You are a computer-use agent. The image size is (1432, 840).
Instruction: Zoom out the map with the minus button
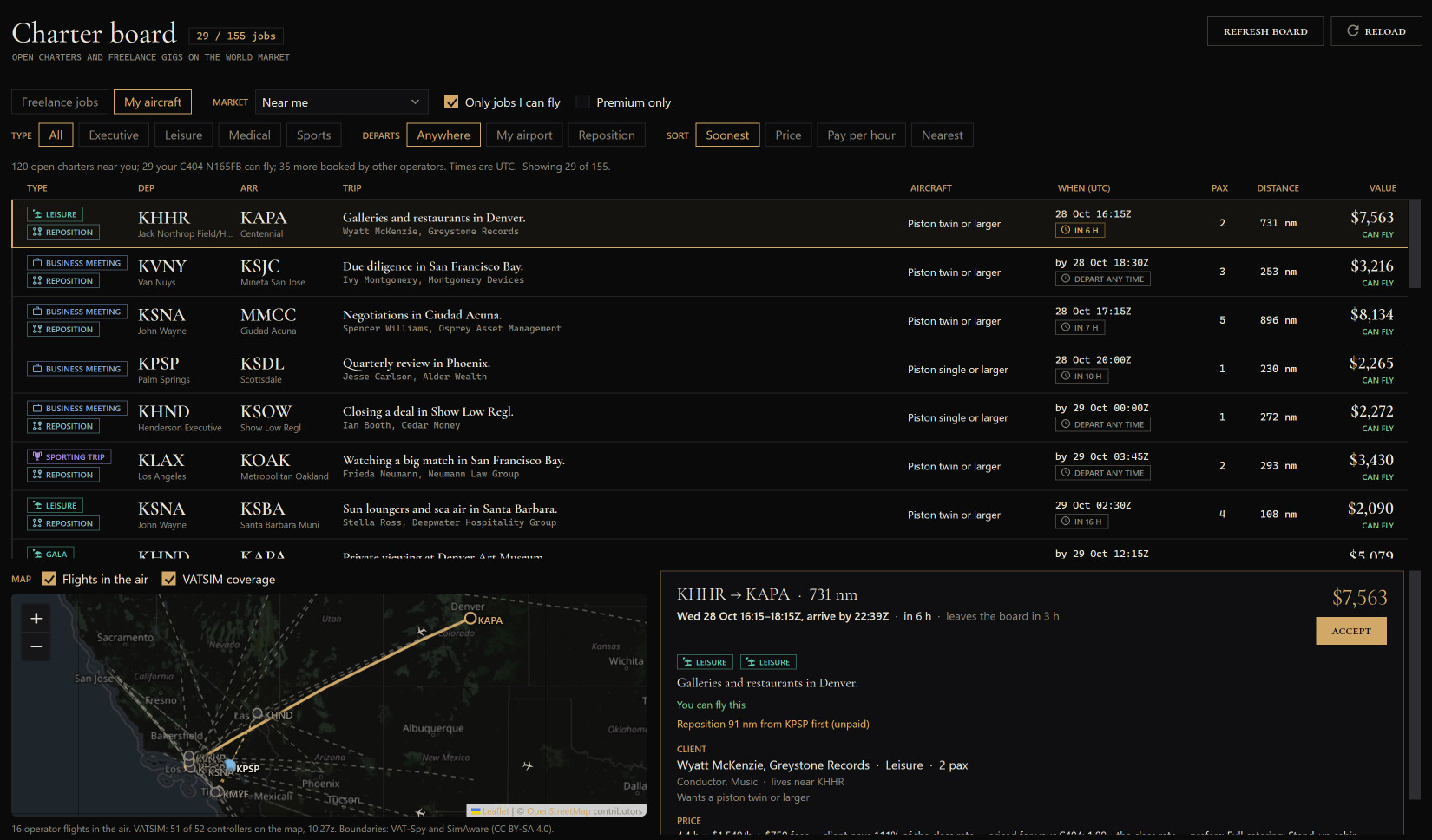point(36,646)
